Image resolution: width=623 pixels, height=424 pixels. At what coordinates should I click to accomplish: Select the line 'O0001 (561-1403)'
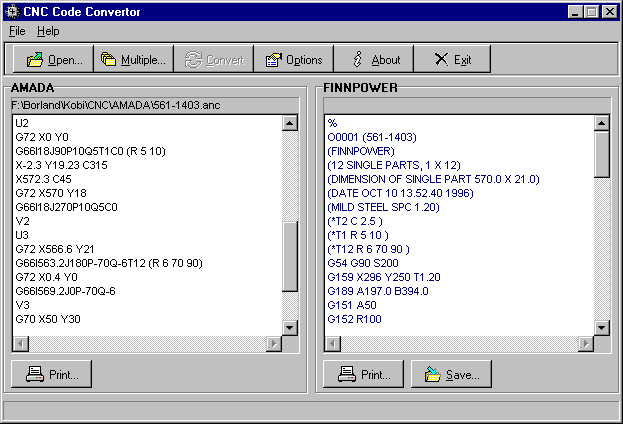tap(372, 137)
